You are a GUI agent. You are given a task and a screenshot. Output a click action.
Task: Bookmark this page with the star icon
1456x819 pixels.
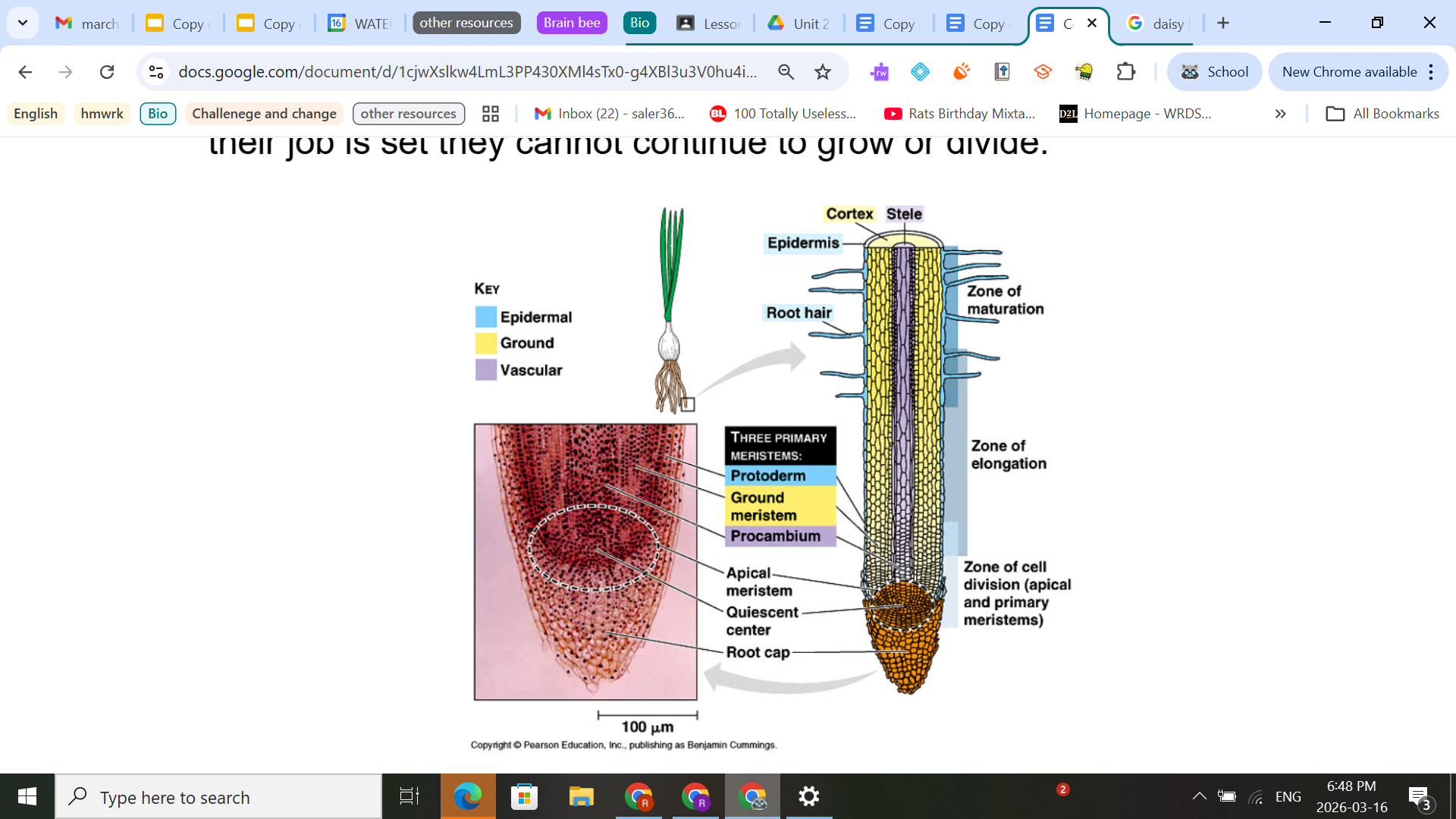(x=821, y=72)
